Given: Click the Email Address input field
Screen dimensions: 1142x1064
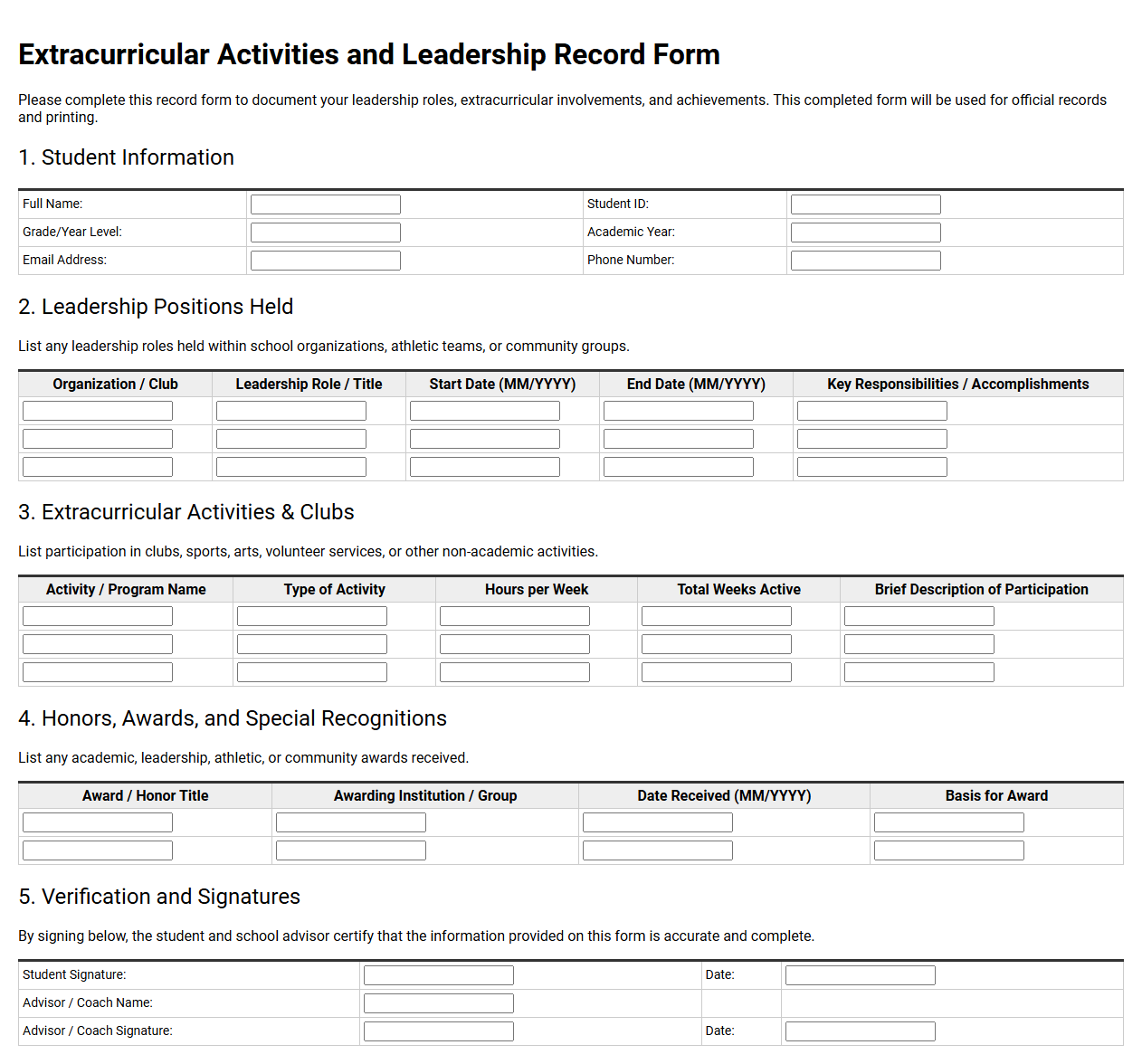Looking at the screenshot, I should (326, 261).
